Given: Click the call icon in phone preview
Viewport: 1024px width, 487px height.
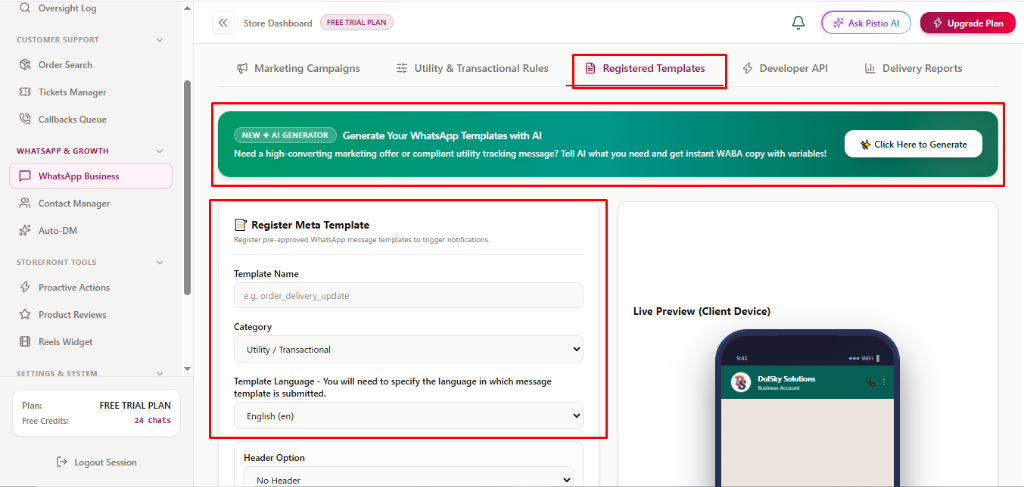Looking at the screenshot, I should point(871,382).
